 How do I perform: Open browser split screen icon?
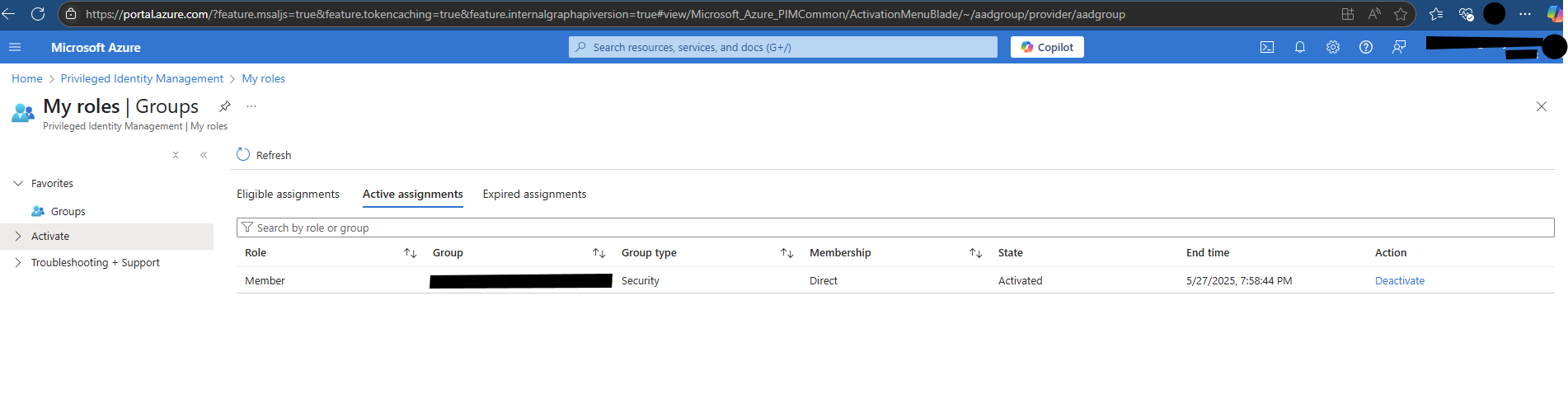(1348, 14)
